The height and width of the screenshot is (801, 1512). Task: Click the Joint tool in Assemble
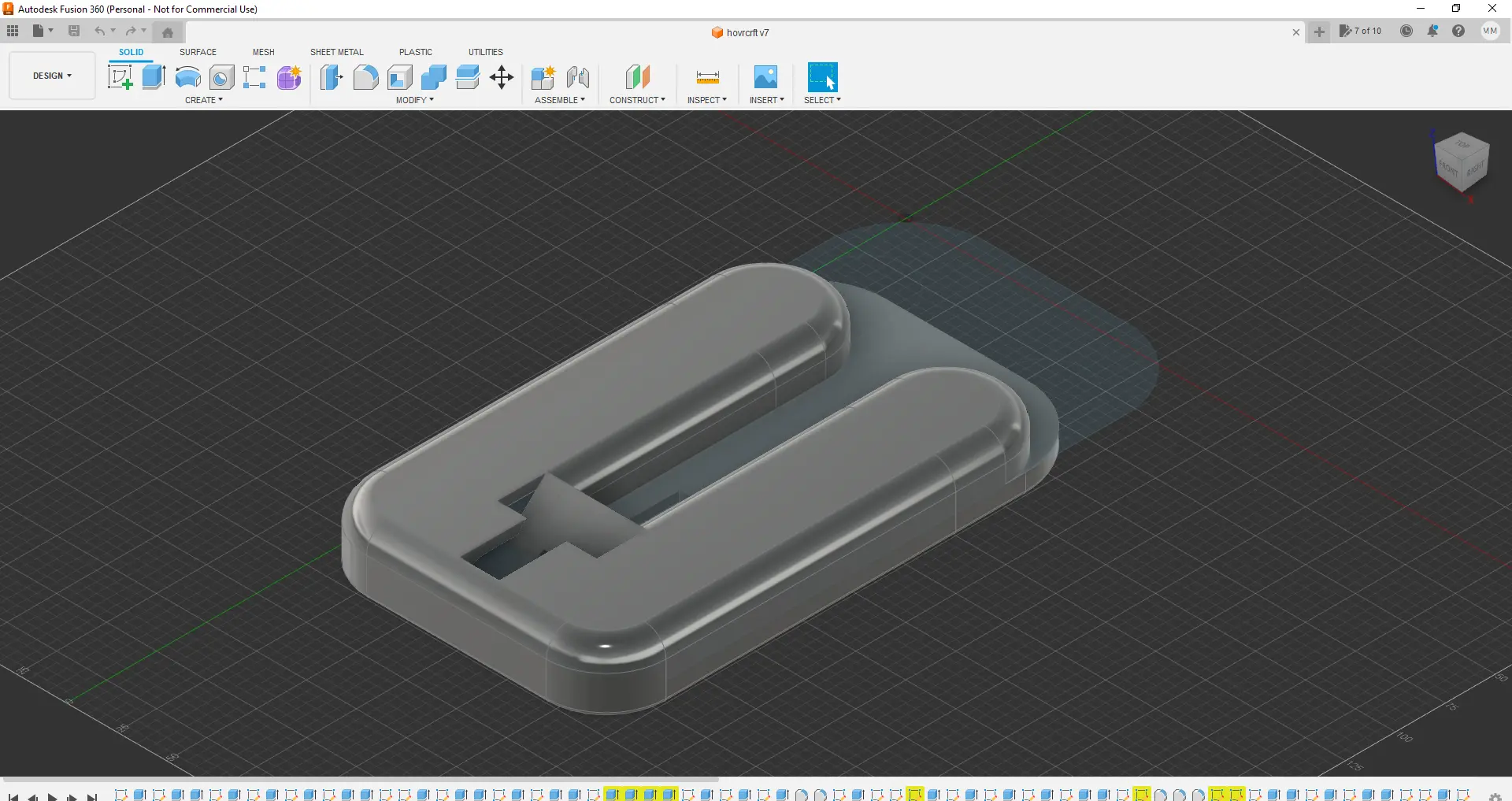click(x=578, y=77)
